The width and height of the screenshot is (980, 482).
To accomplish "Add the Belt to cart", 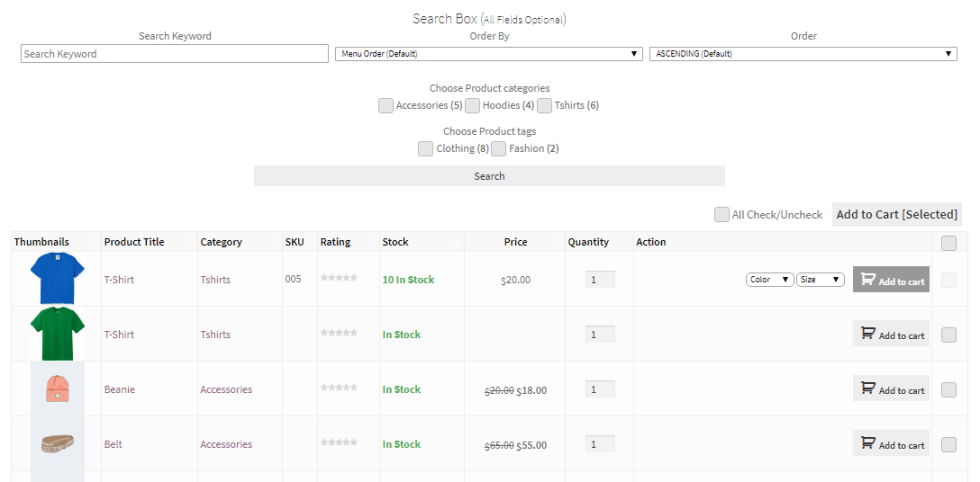I will click(x=891, y=443).
